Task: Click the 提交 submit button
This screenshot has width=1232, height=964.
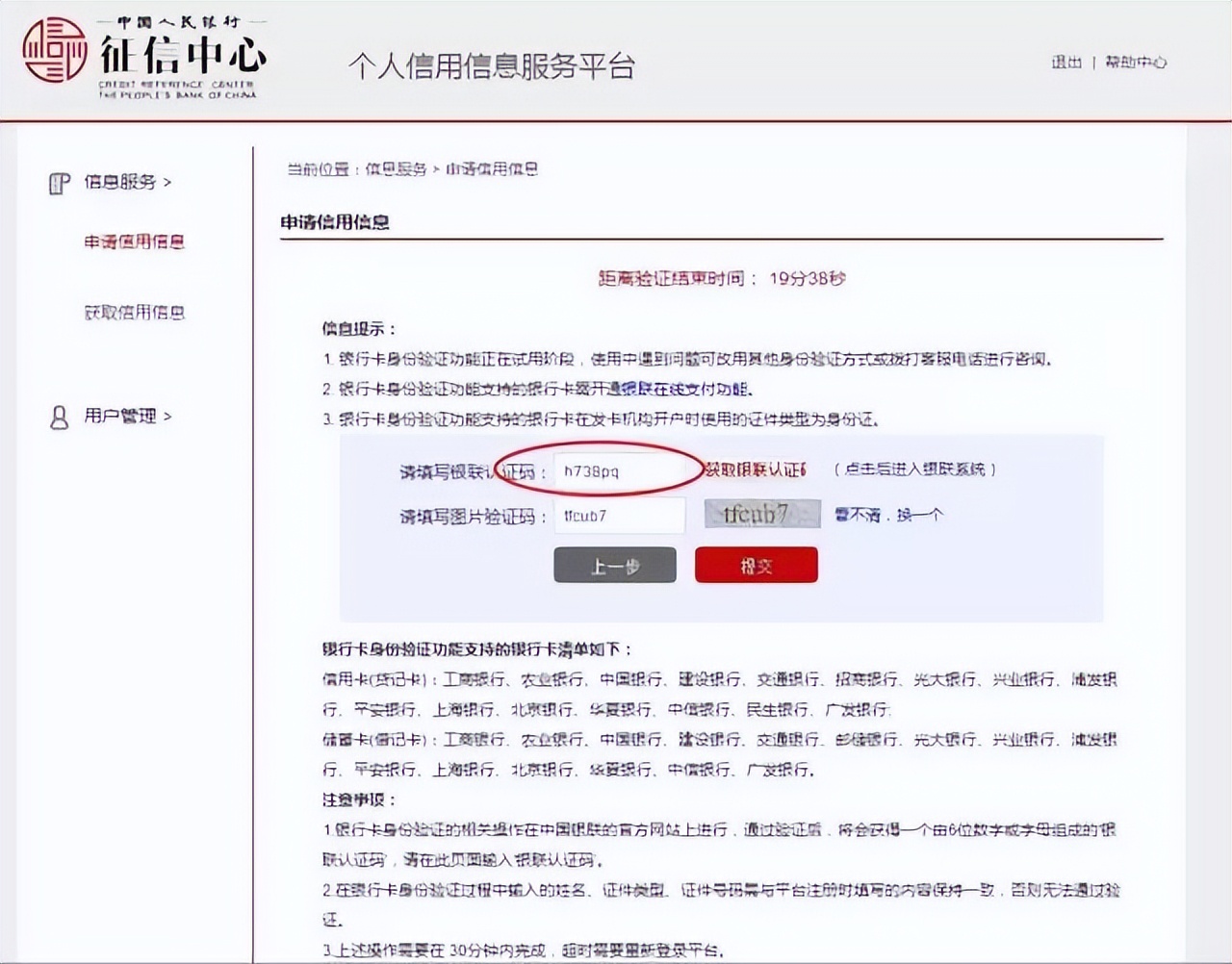Action: (756, 565)
